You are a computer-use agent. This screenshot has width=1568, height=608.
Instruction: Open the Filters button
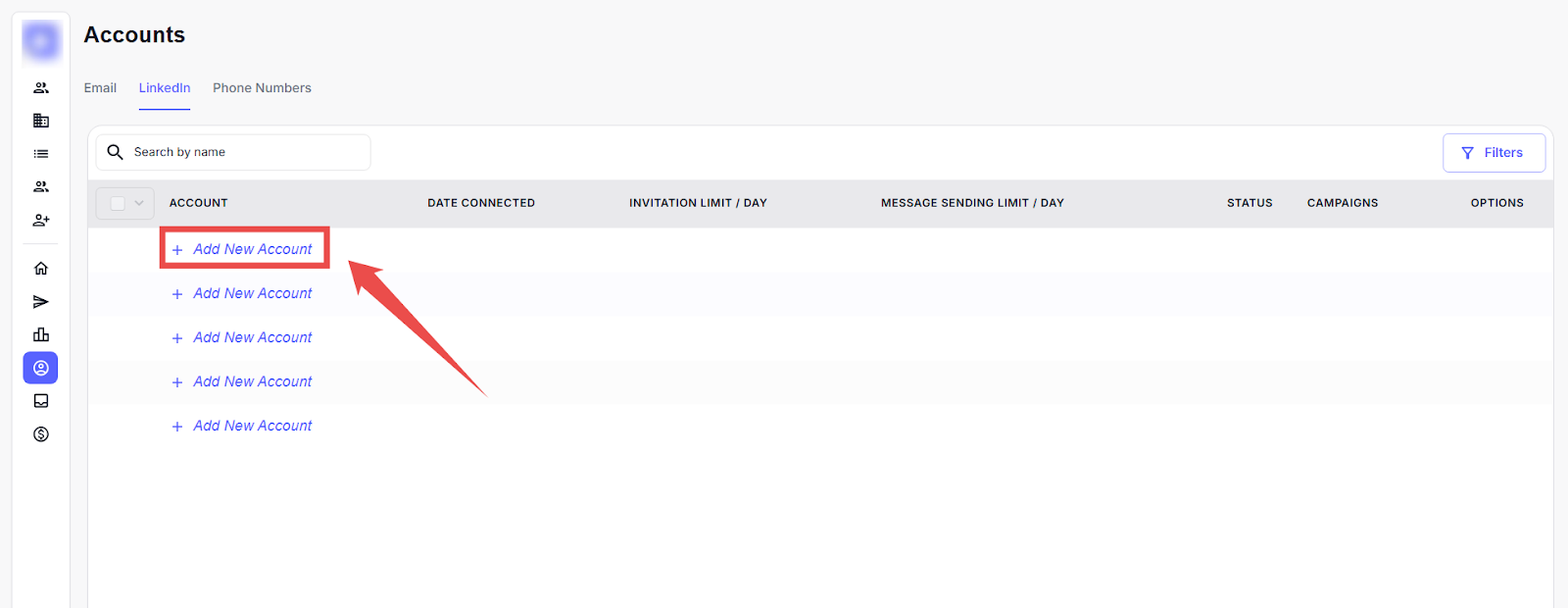click(1493, 153)
